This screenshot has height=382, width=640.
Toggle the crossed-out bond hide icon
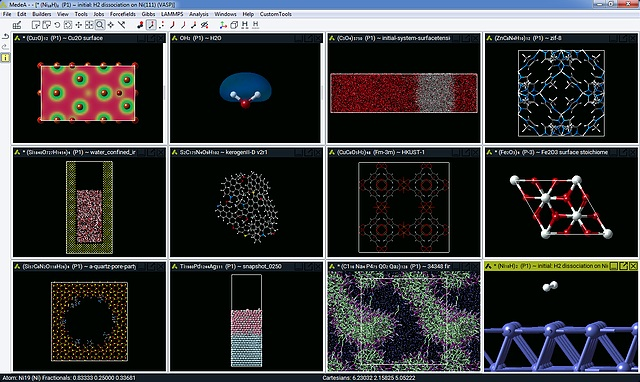[x=204, y=25]
